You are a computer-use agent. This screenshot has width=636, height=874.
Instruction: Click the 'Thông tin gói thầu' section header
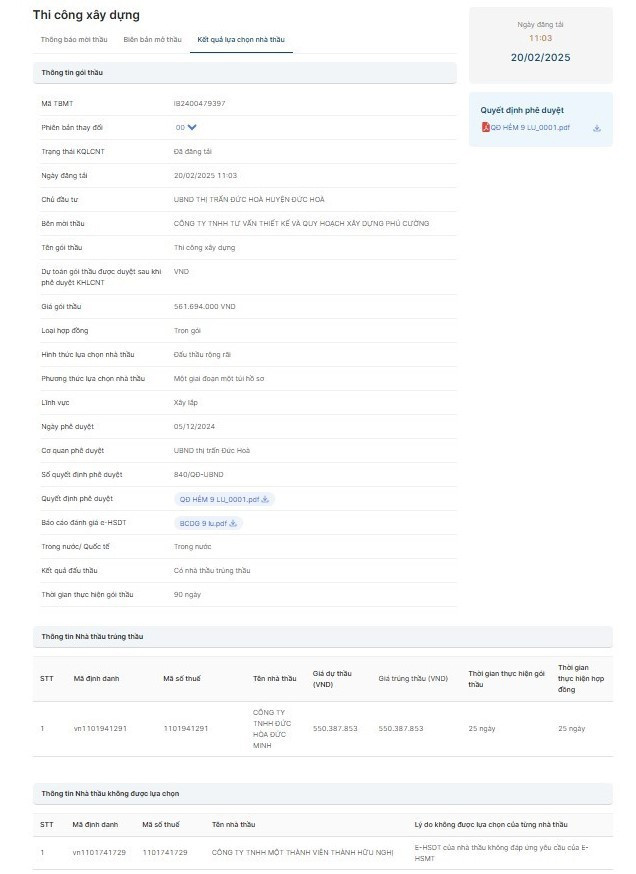click(72, 73)
